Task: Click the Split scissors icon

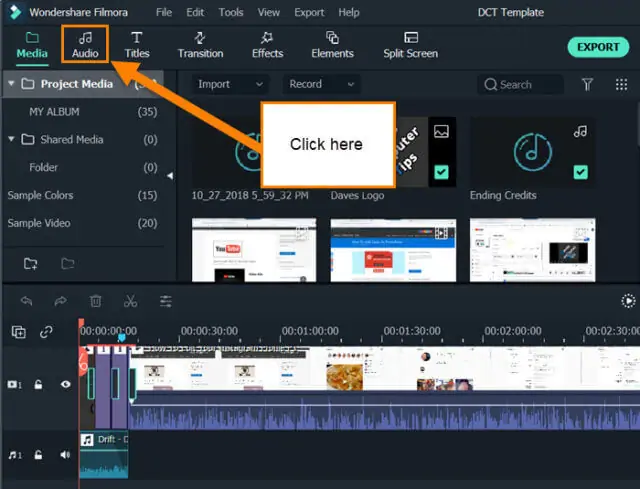Action: click(x=131, y=301)
